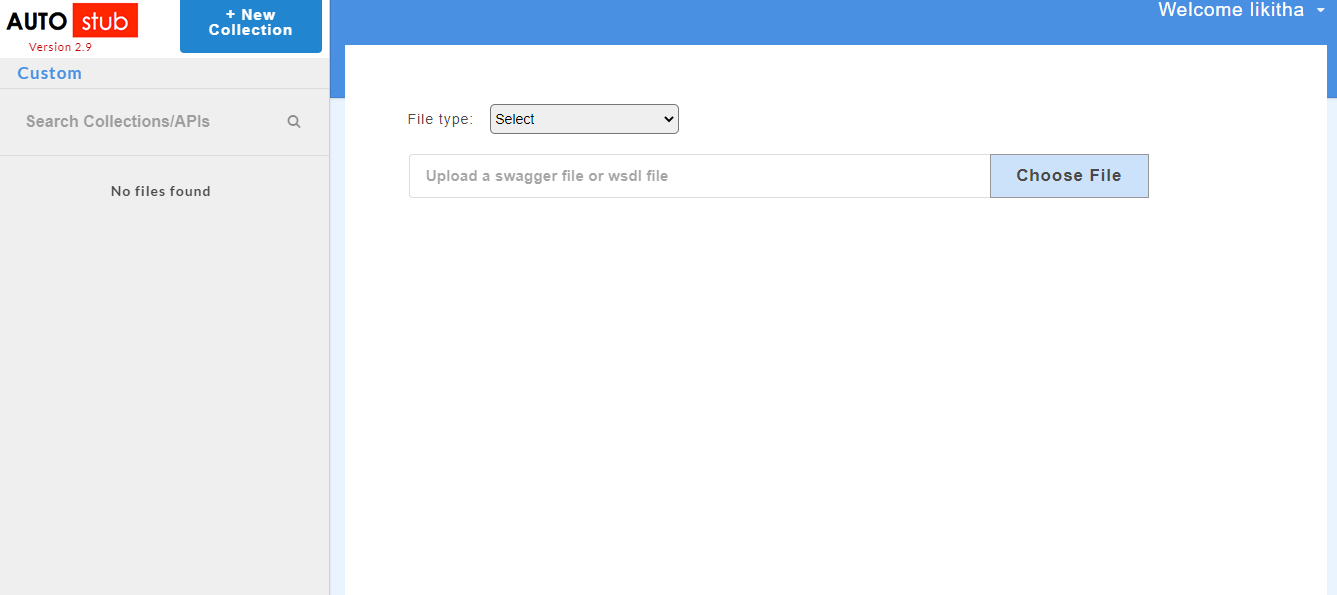This screenshot has width=1337, height=595.
Task: Click the Version 2.9 label
Action: pos(60,47)
